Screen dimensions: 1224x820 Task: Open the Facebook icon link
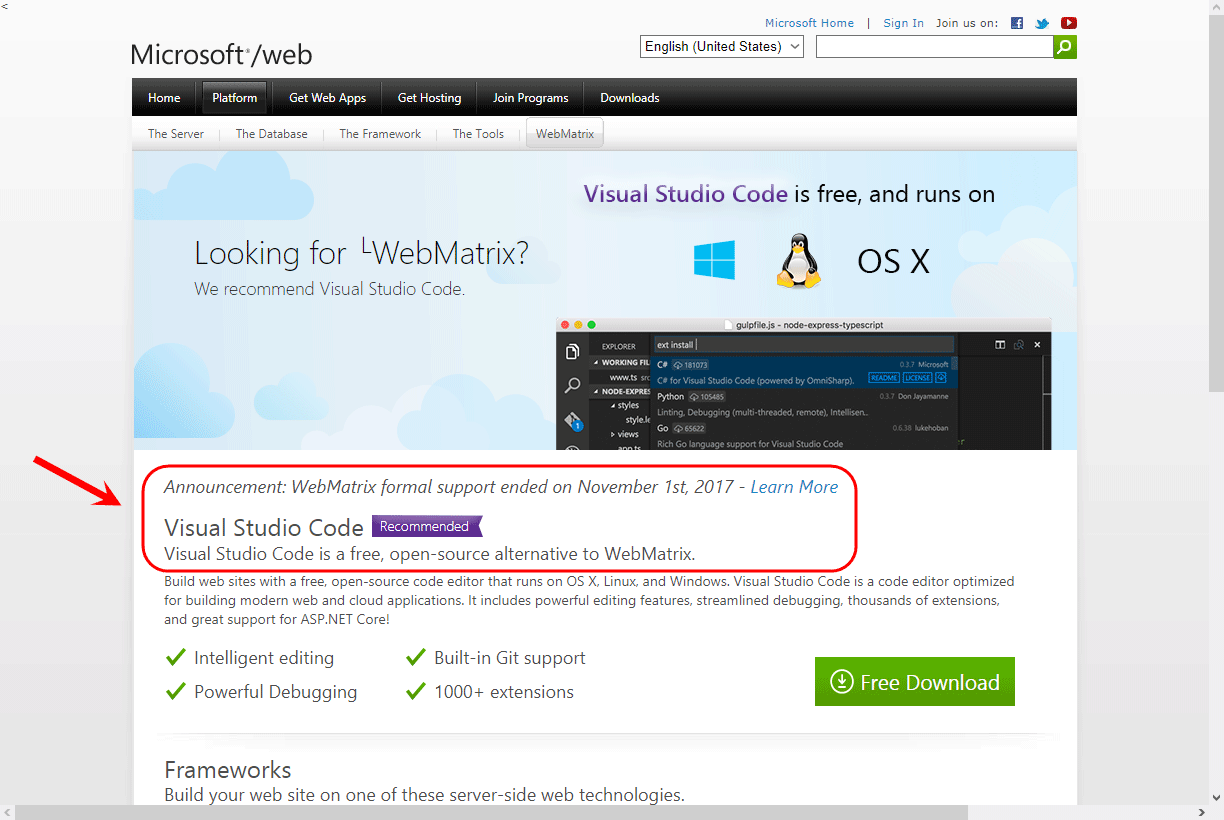[1017, 23]
